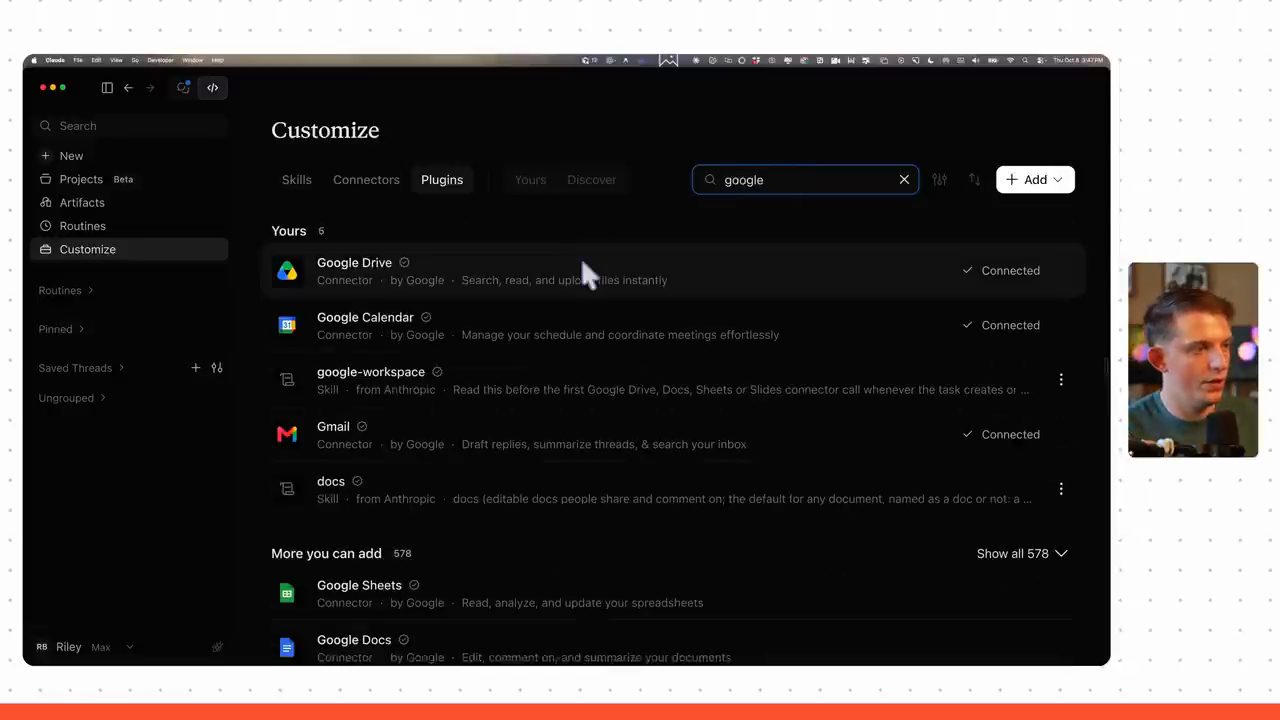
Task: Go back with the left arrow
Action: [128, 88]
